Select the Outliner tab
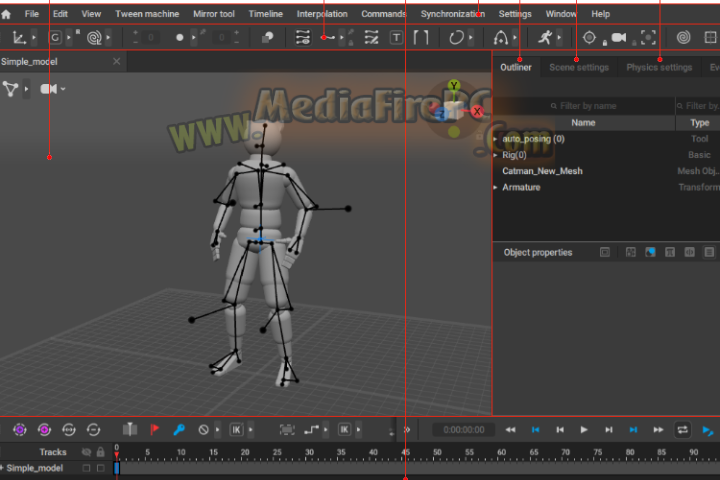Image resolution: width=720 pixels, height=480 pixels. click(516, 68)
